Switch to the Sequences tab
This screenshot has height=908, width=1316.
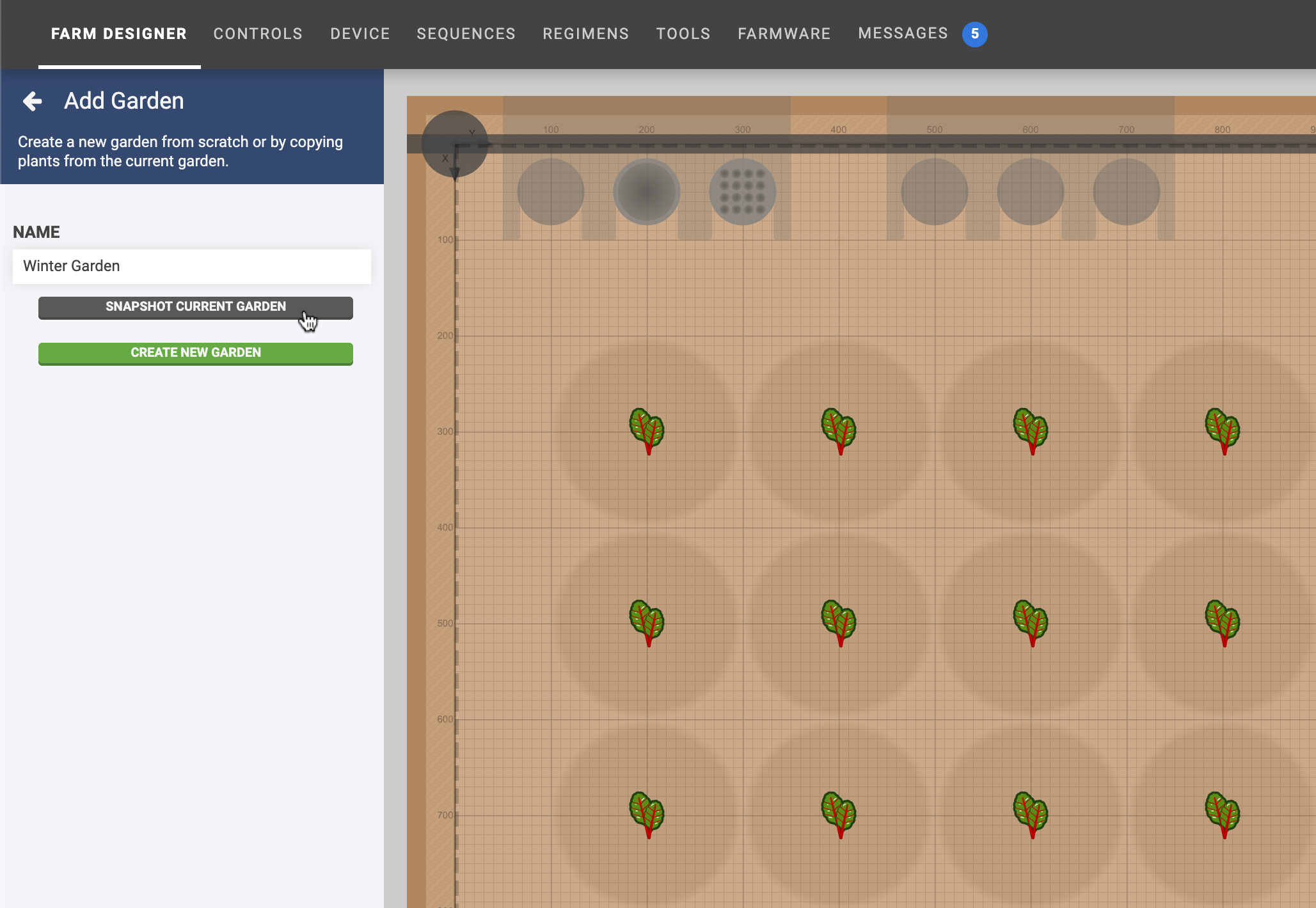tap(466, 34)
